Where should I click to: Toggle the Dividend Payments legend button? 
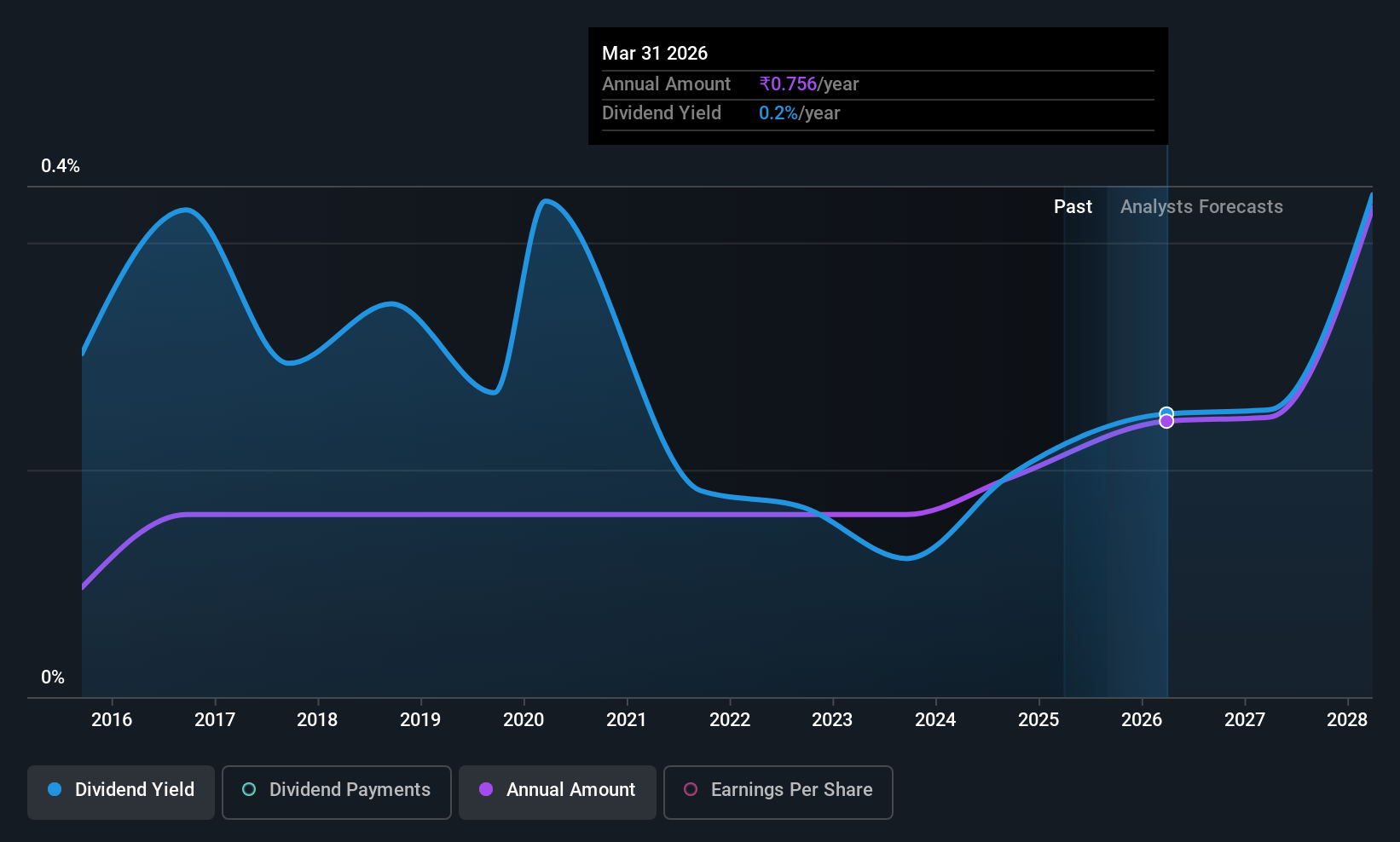coord(337,793)
